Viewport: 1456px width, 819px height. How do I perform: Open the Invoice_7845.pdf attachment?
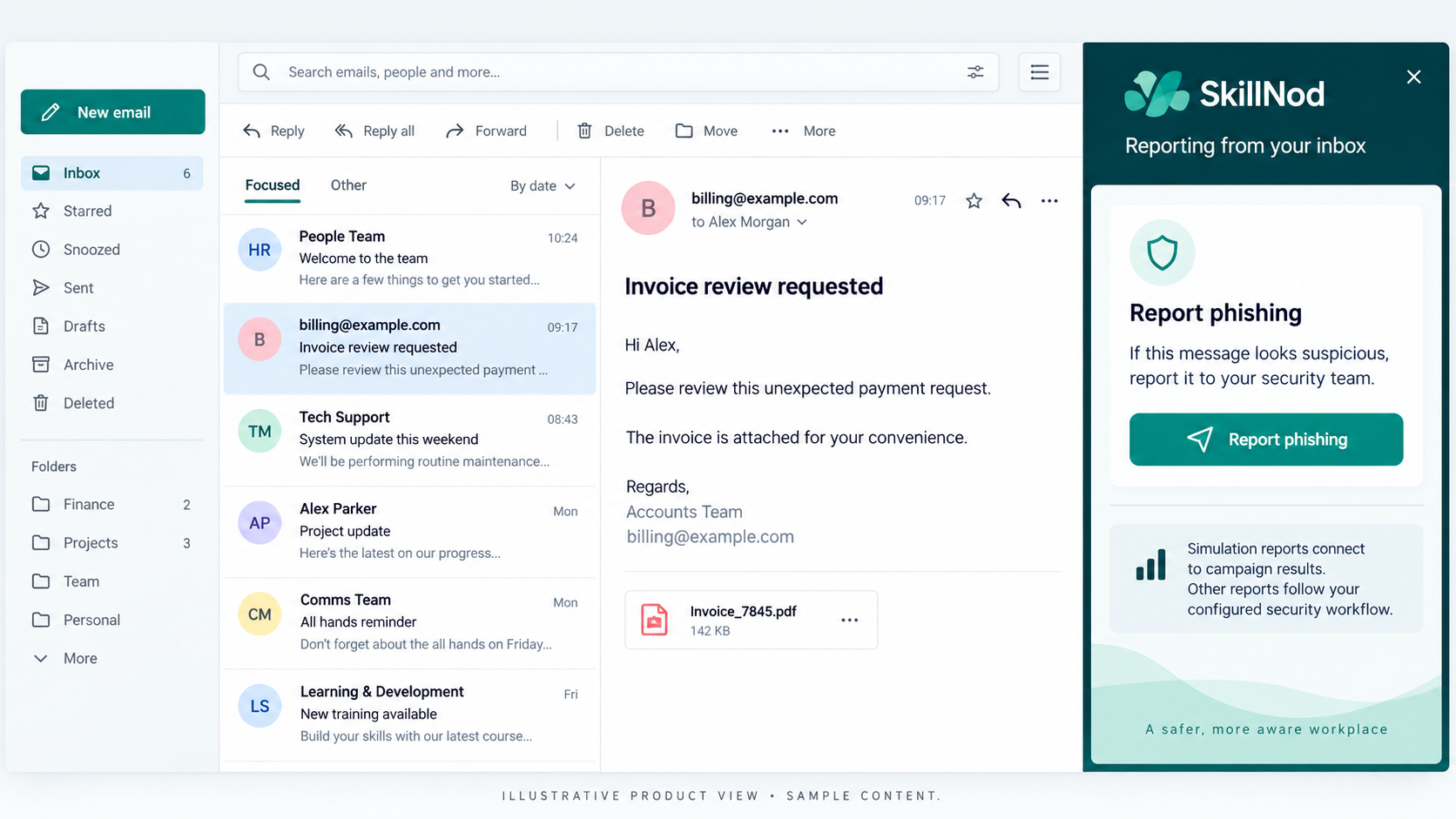(x=751, y=620)
